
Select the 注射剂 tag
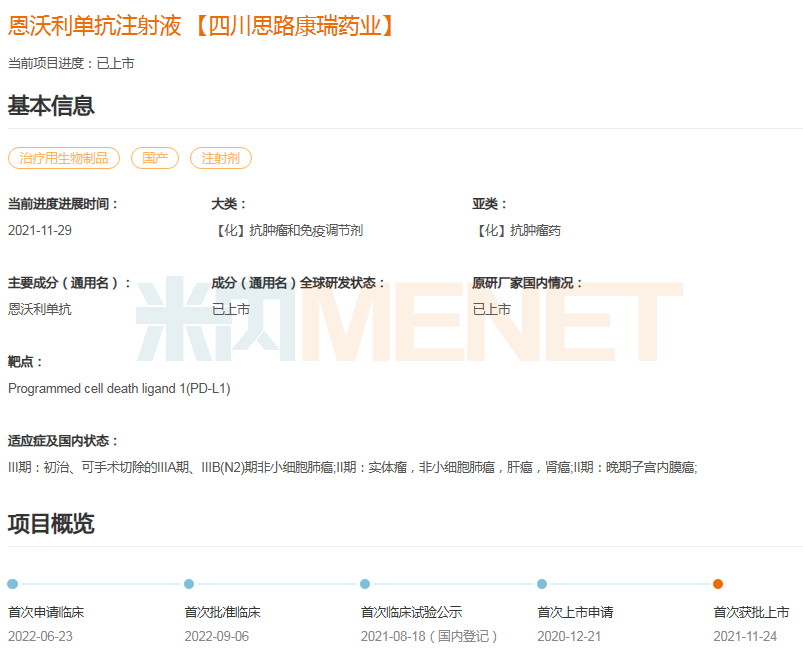click(x=221, y=158)
